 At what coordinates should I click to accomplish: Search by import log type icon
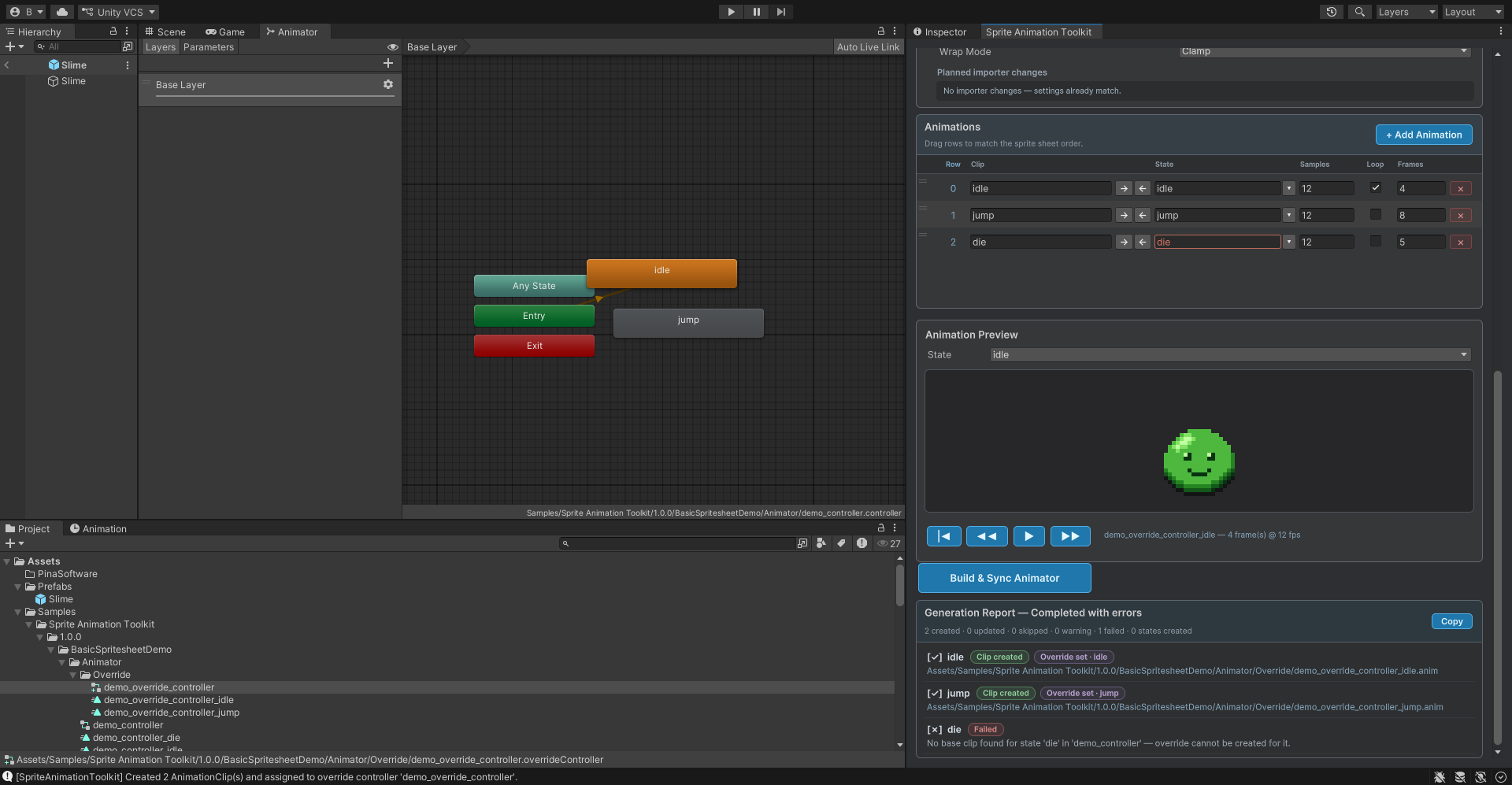(862, 543)
